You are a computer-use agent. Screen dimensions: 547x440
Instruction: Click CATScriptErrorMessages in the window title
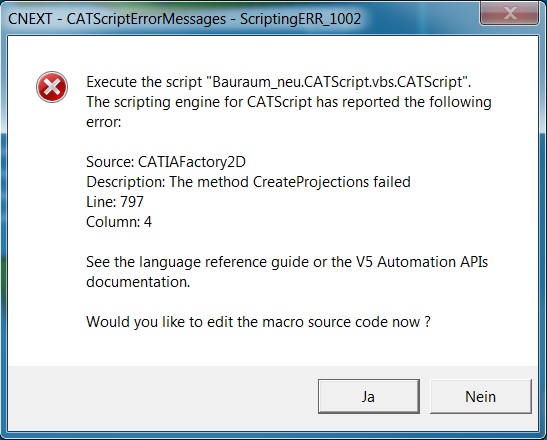pyautogui.click(x=146, y=19)
